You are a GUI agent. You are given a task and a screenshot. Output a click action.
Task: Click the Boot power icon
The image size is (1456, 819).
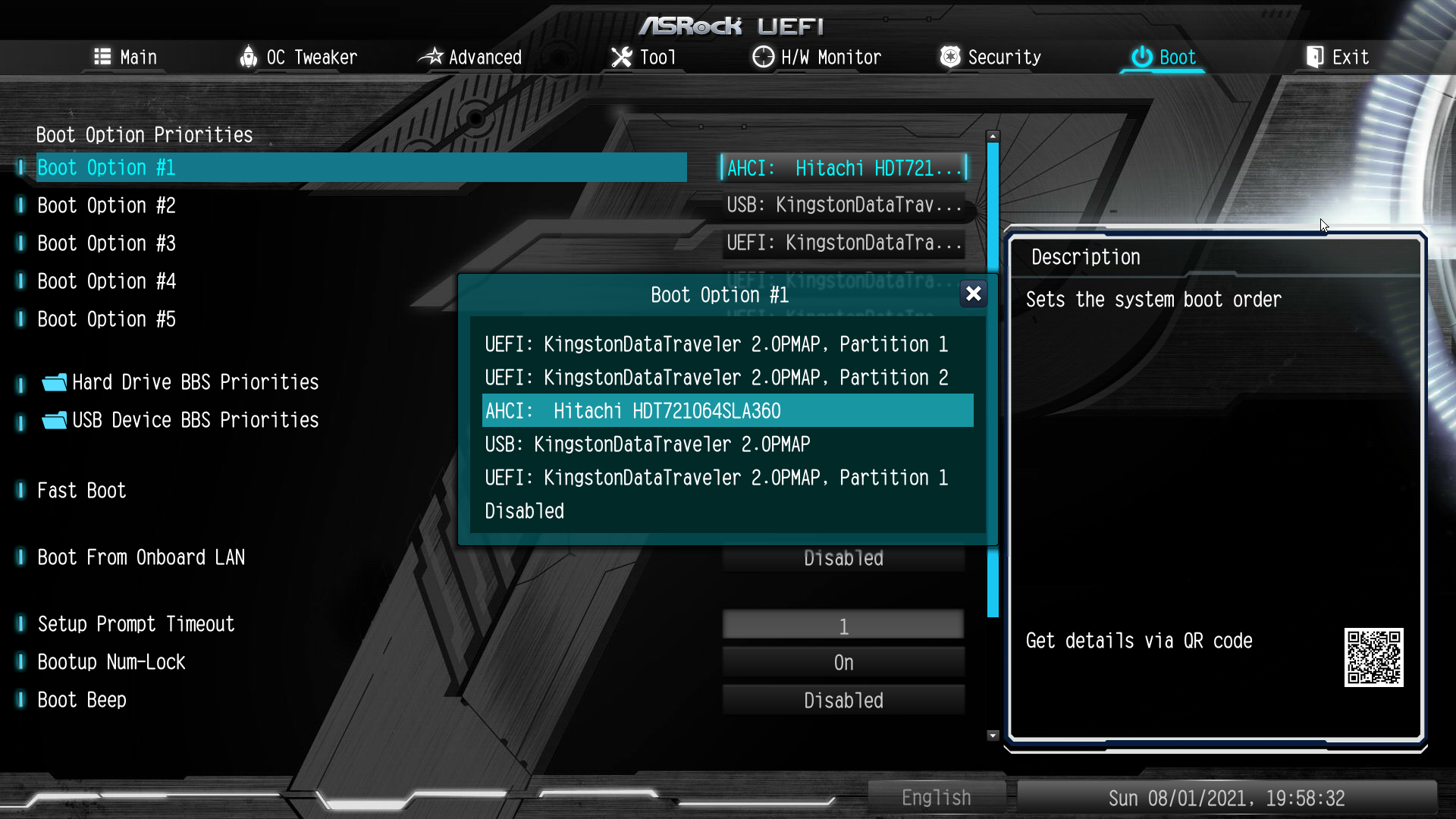1142,57
